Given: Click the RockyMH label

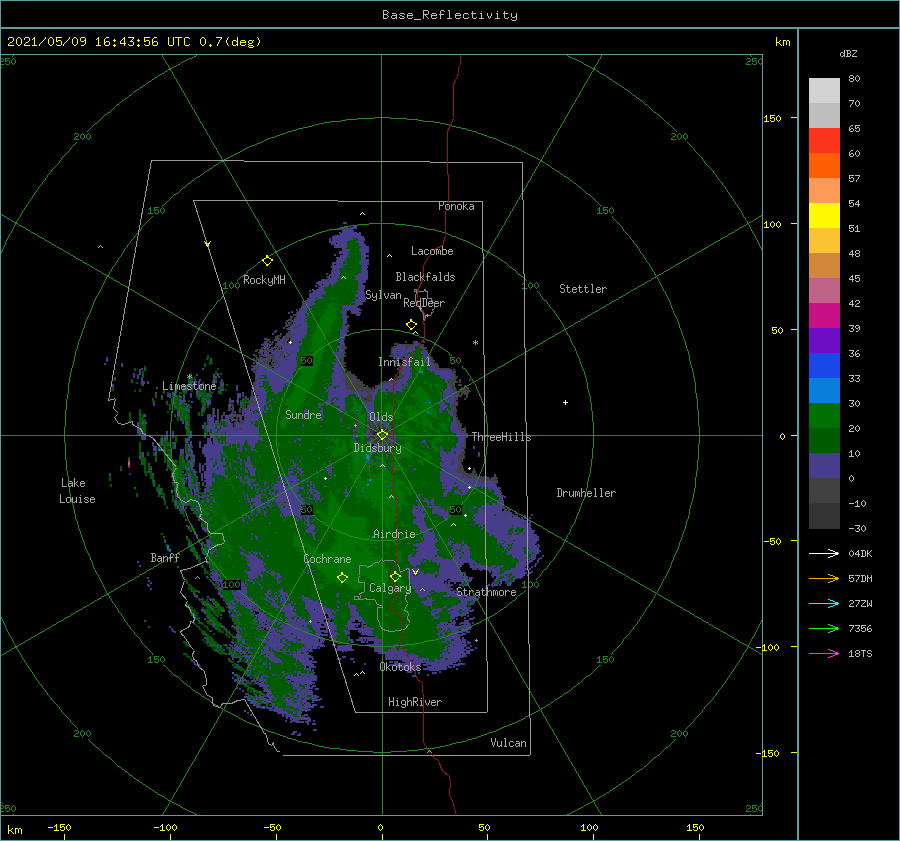Looking at the screenshot, I should [x=264, y=280].
